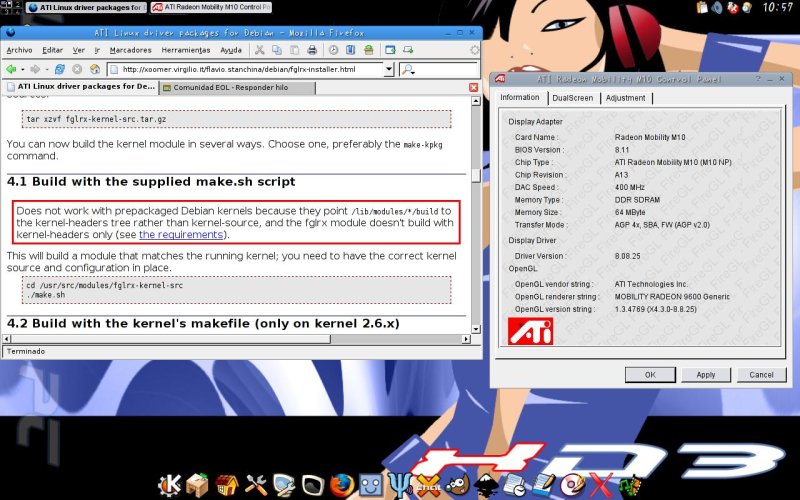Open the notepad with pen icon in dock
This screenshot has width=800, height=500.
pos(543,485)
